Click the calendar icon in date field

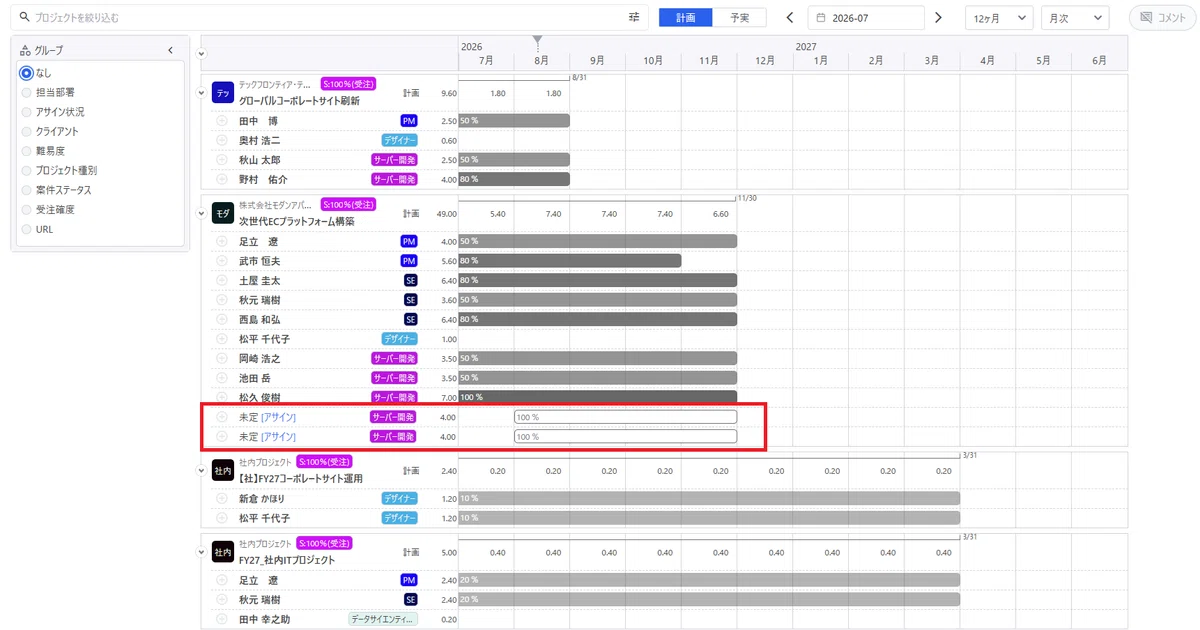point(821,18)
